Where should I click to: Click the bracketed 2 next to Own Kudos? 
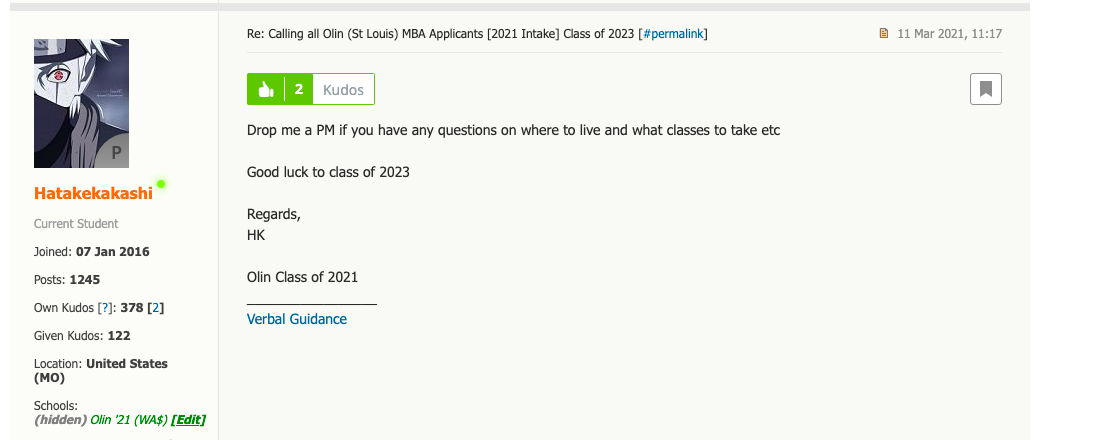point(157,308)
